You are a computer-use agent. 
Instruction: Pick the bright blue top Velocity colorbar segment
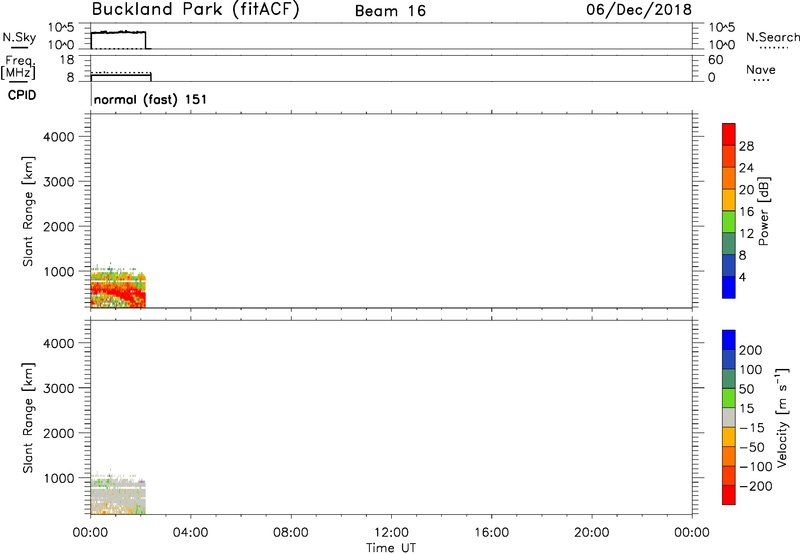click(x=729, y=340)
